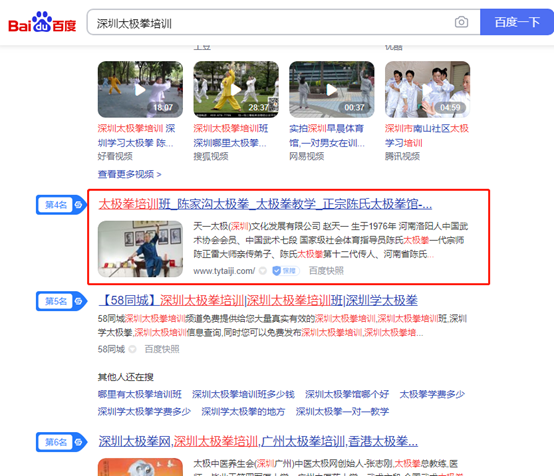Expand dropdown icon next to 58同城 source
Image resolution: width=554 pixels, height=476 pixels.
coord(132,349)
